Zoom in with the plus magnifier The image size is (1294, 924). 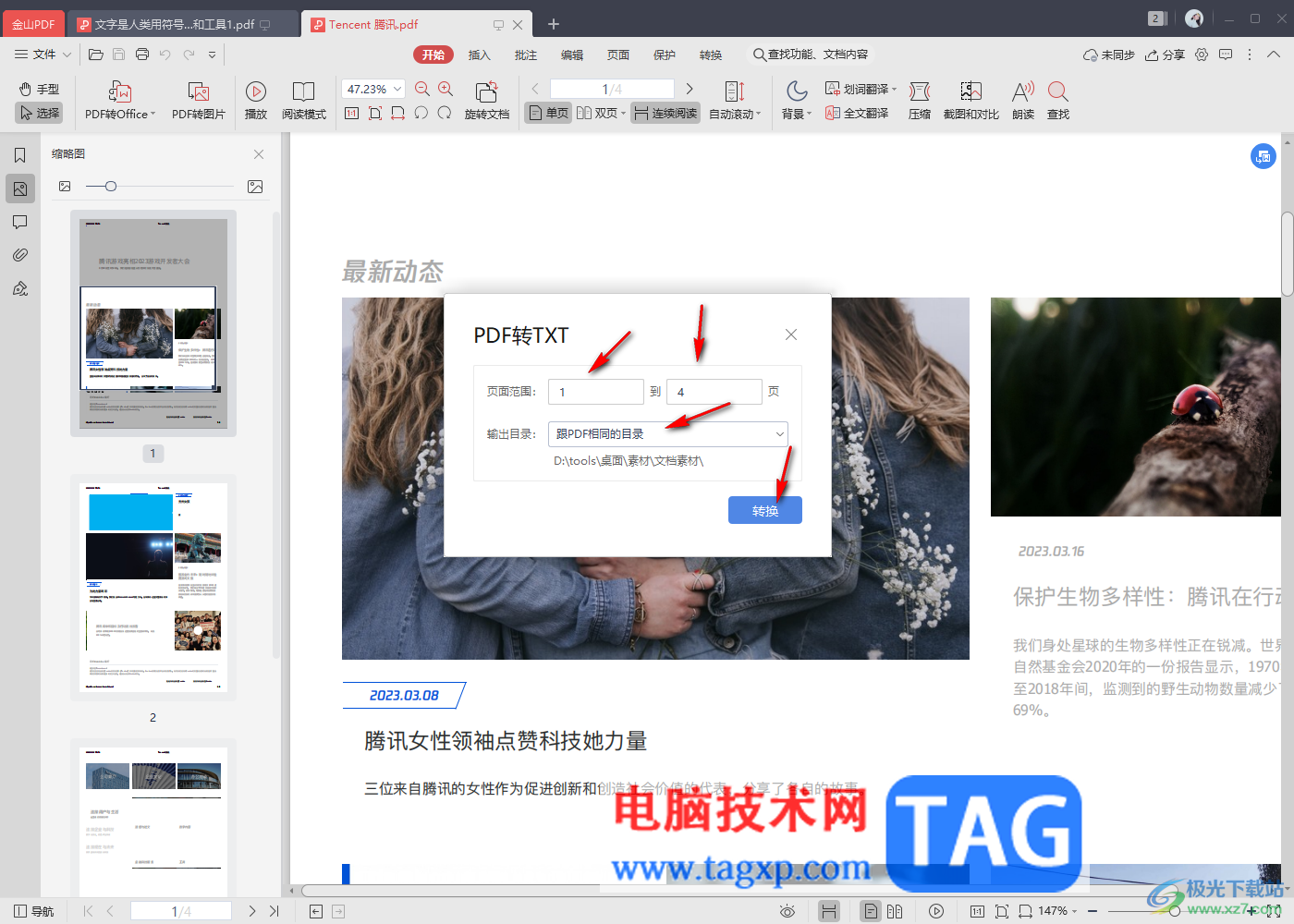(446, 89)
